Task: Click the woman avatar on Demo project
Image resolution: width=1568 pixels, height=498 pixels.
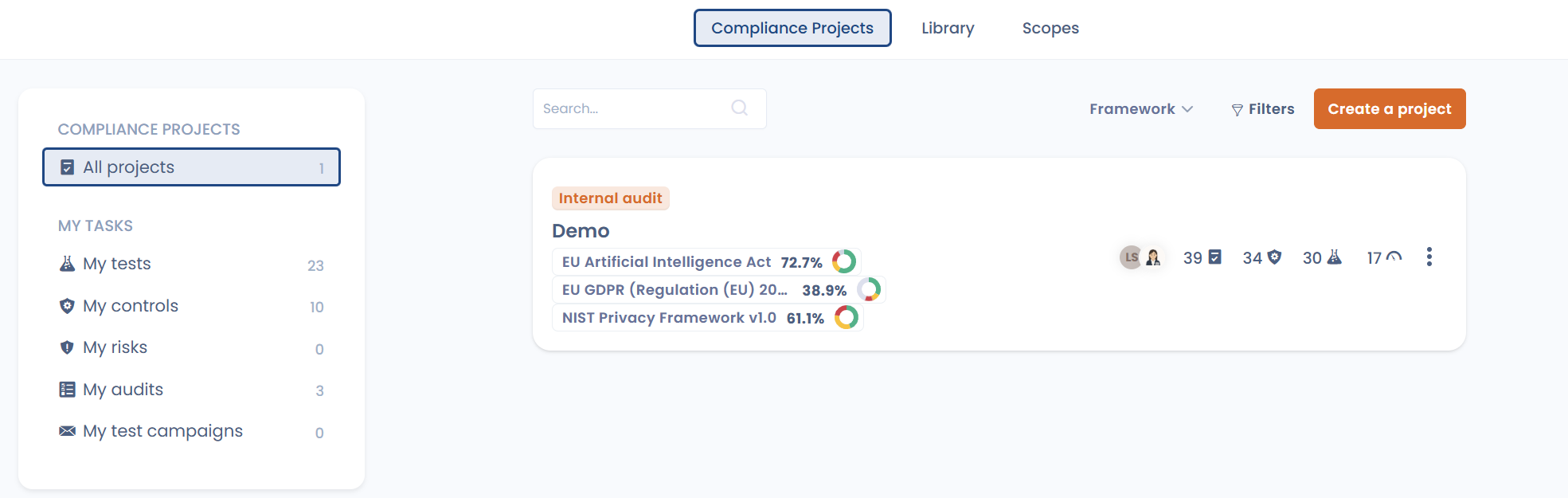Action: [1153, 257]
